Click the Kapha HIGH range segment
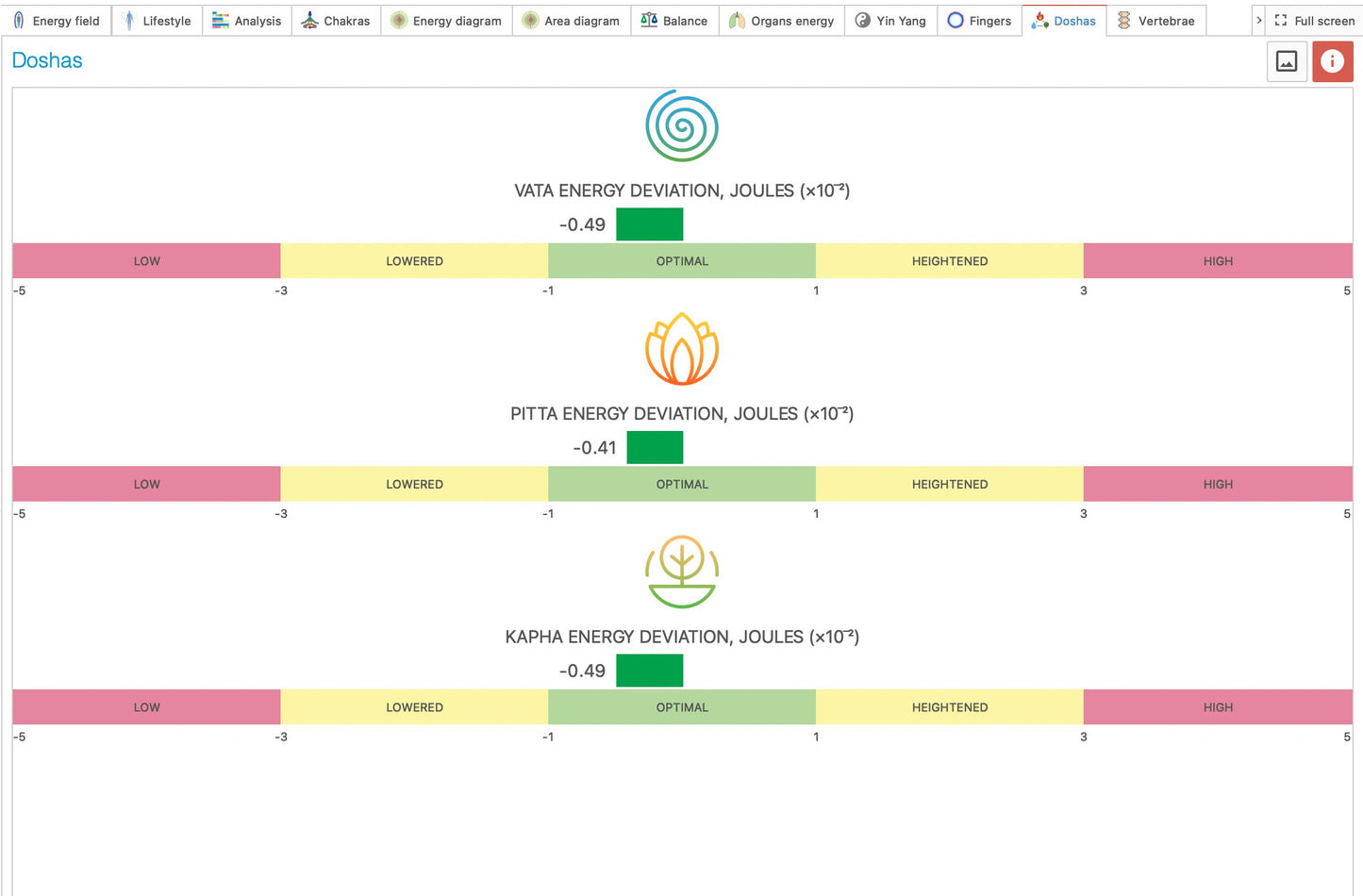 coord(1218,707)
